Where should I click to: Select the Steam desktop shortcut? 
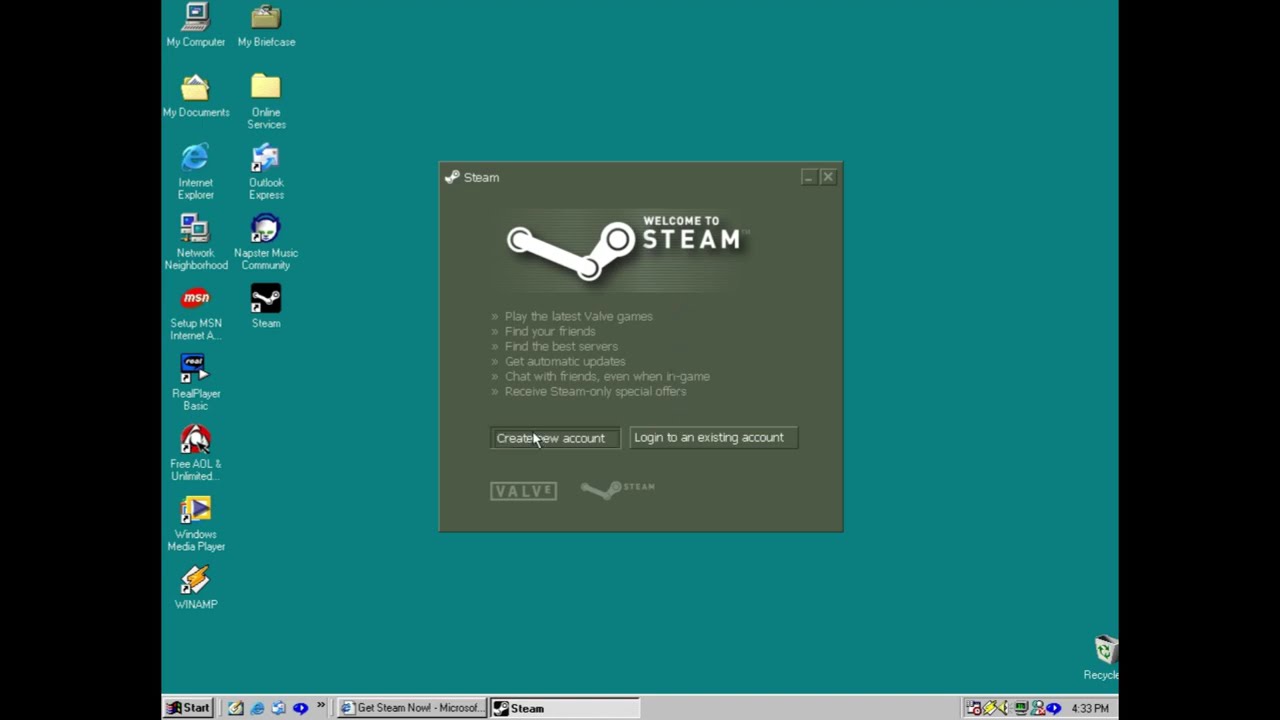point(266,306)
